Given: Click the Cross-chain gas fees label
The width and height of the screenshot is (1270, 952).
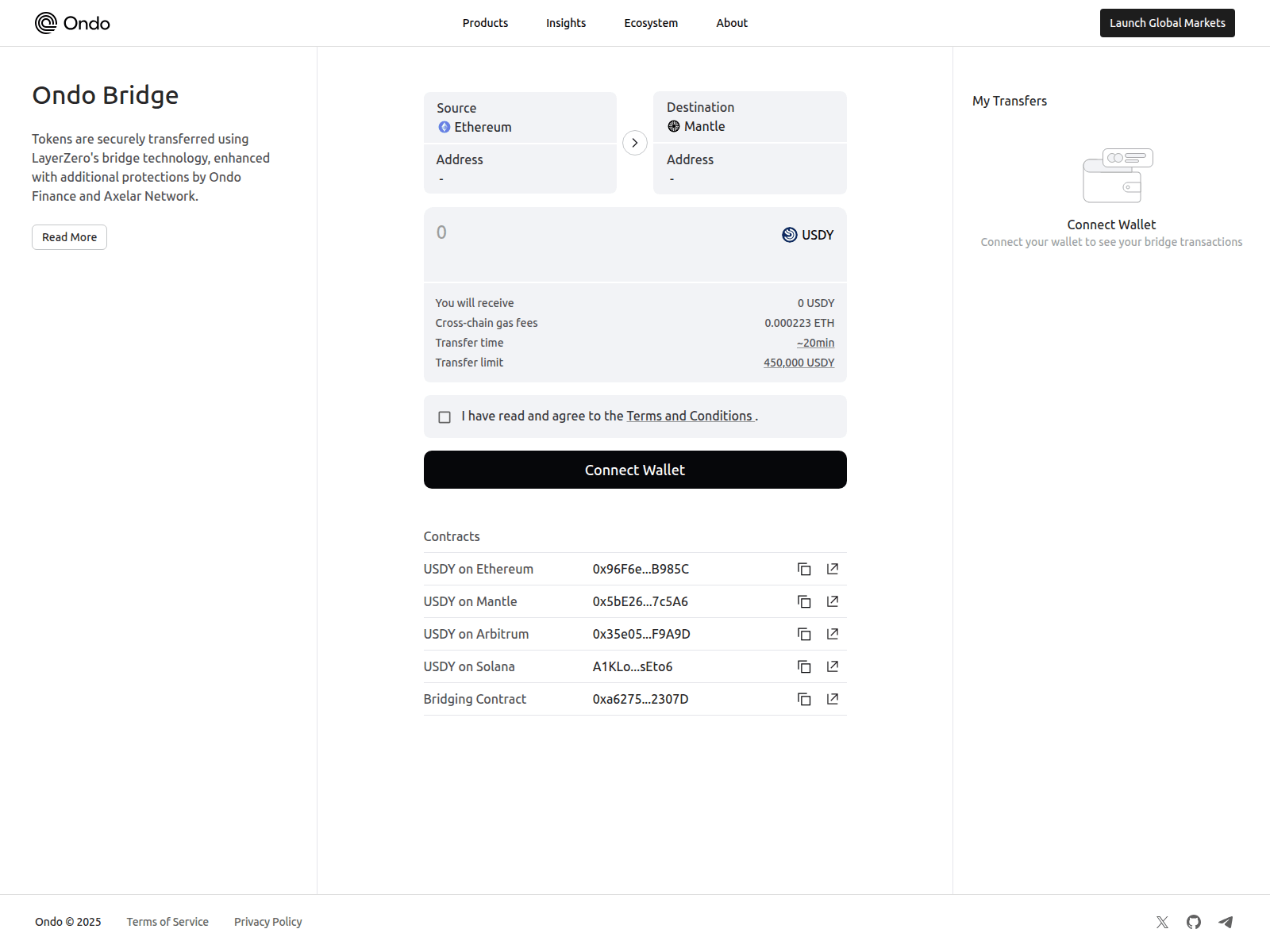Looking at the screenshot, I should click(487, 323).
